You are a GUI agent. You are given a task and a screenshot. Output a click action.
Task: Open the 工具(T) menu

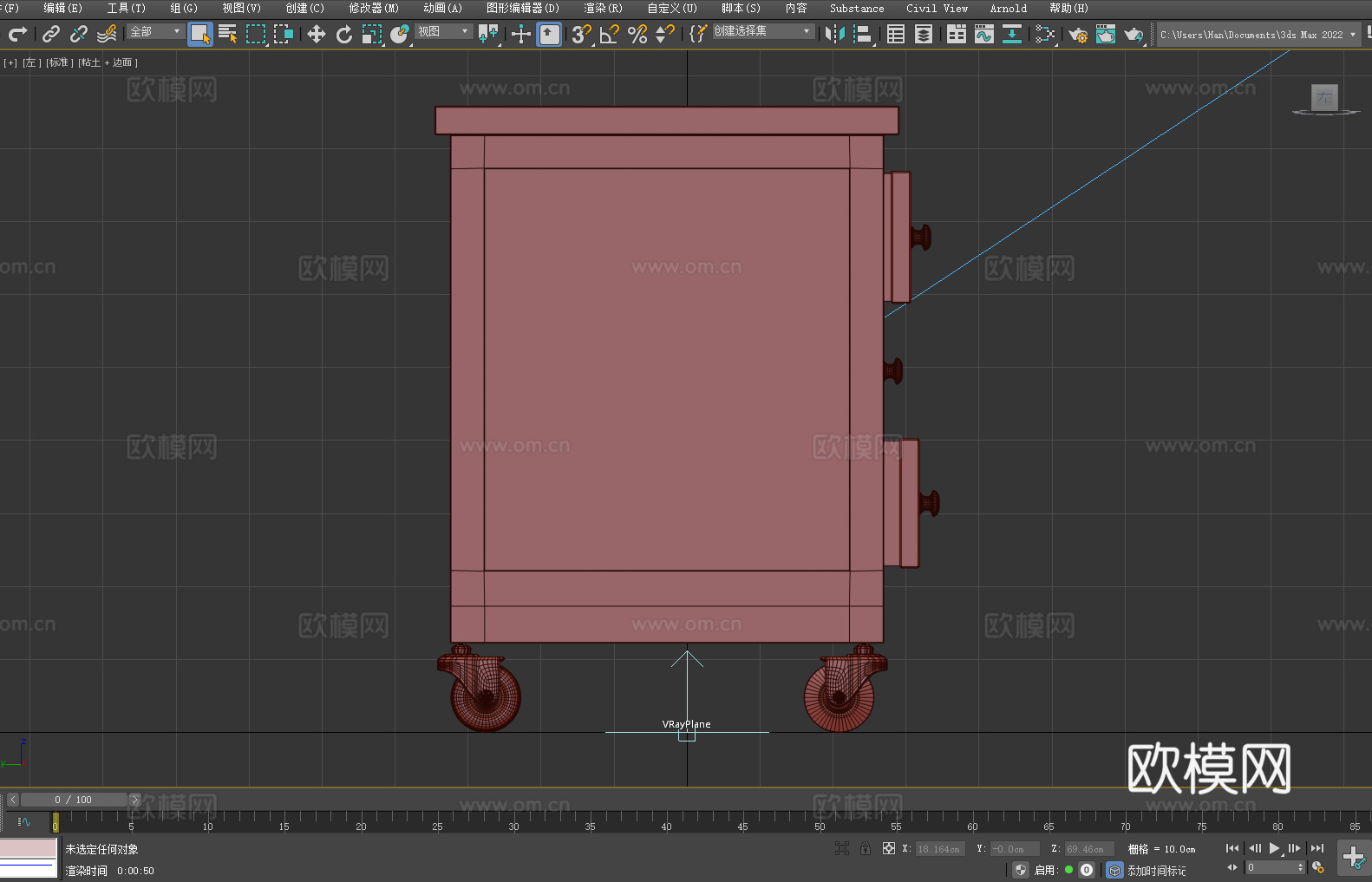(127, 8)
